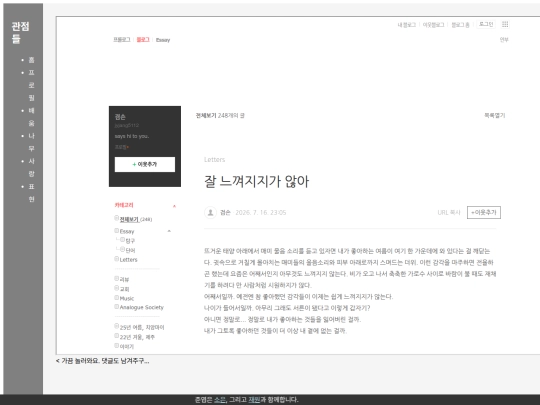Screen dimensions: 540x405
Task: Collapse the 카테고리 section with red arrow
Action: [174, 206]
